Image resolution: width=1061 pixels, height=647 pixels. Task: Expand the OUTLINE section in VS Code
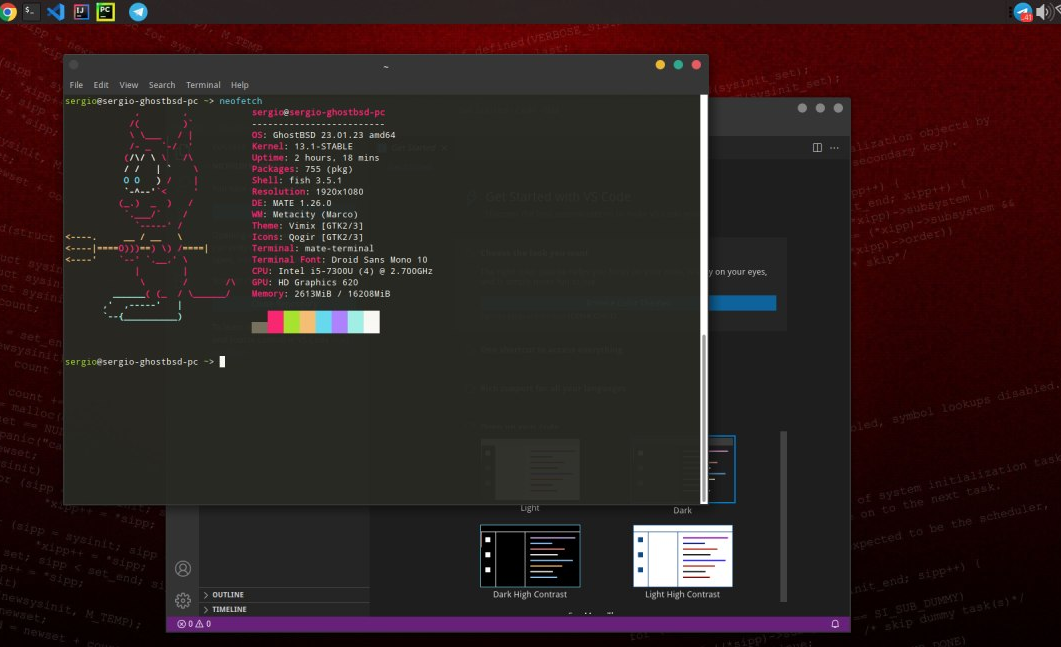(284, 595)
